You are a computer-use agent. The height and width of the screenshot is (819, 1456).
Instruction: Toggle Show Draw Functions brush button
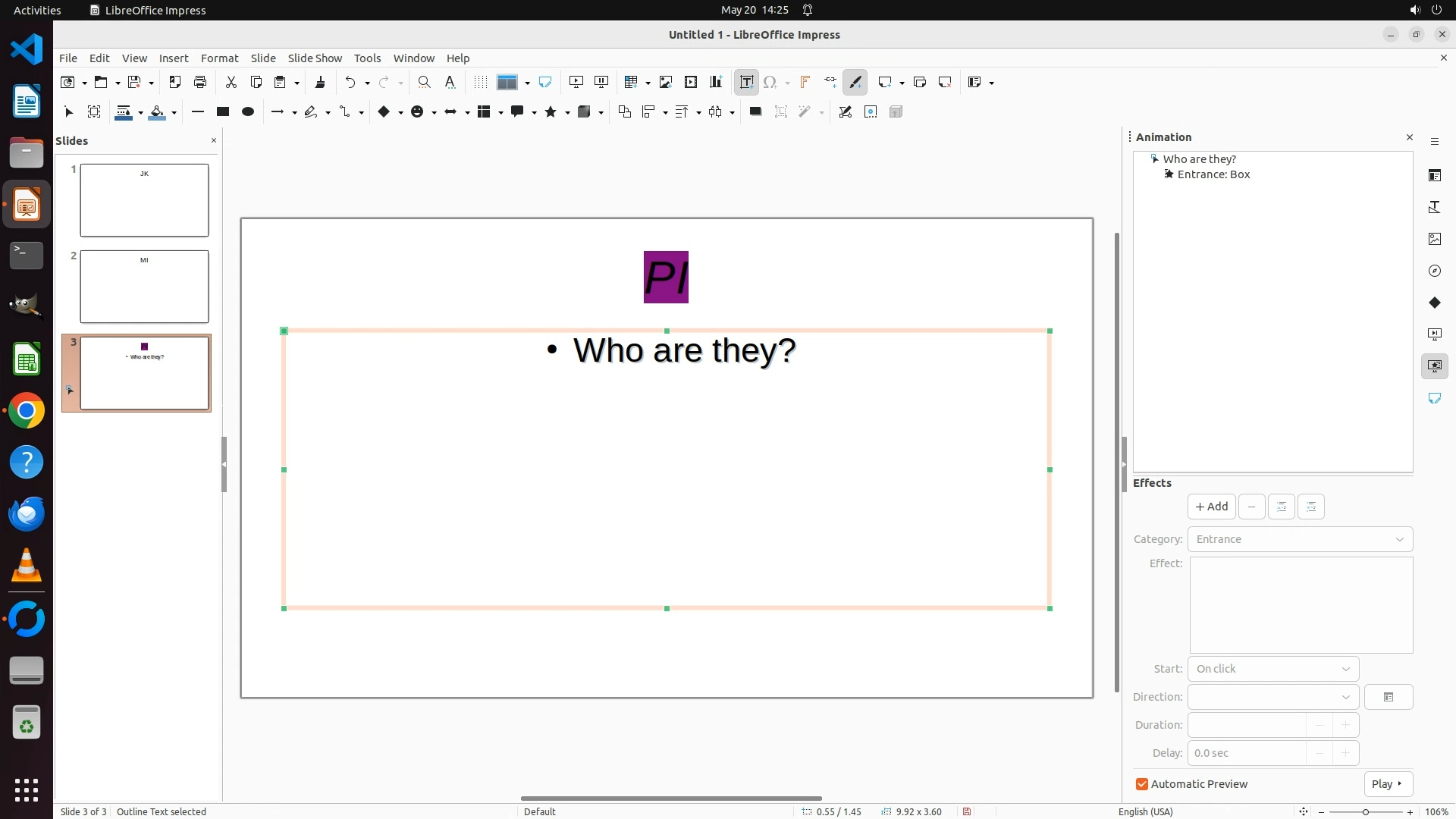coord(855,82)
